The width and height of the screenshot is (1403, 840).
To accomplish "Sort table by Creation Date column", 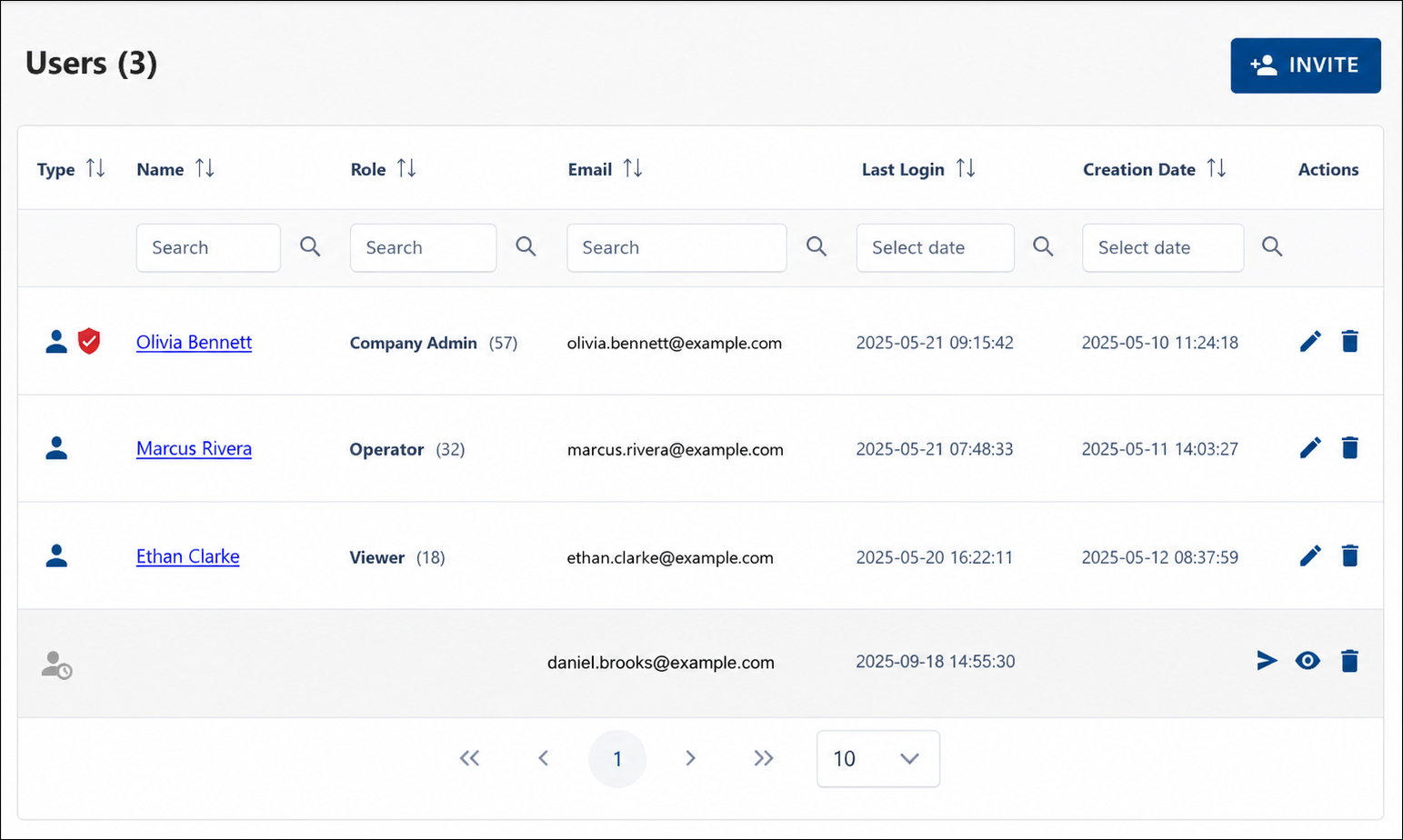I will click(1217, 168).
